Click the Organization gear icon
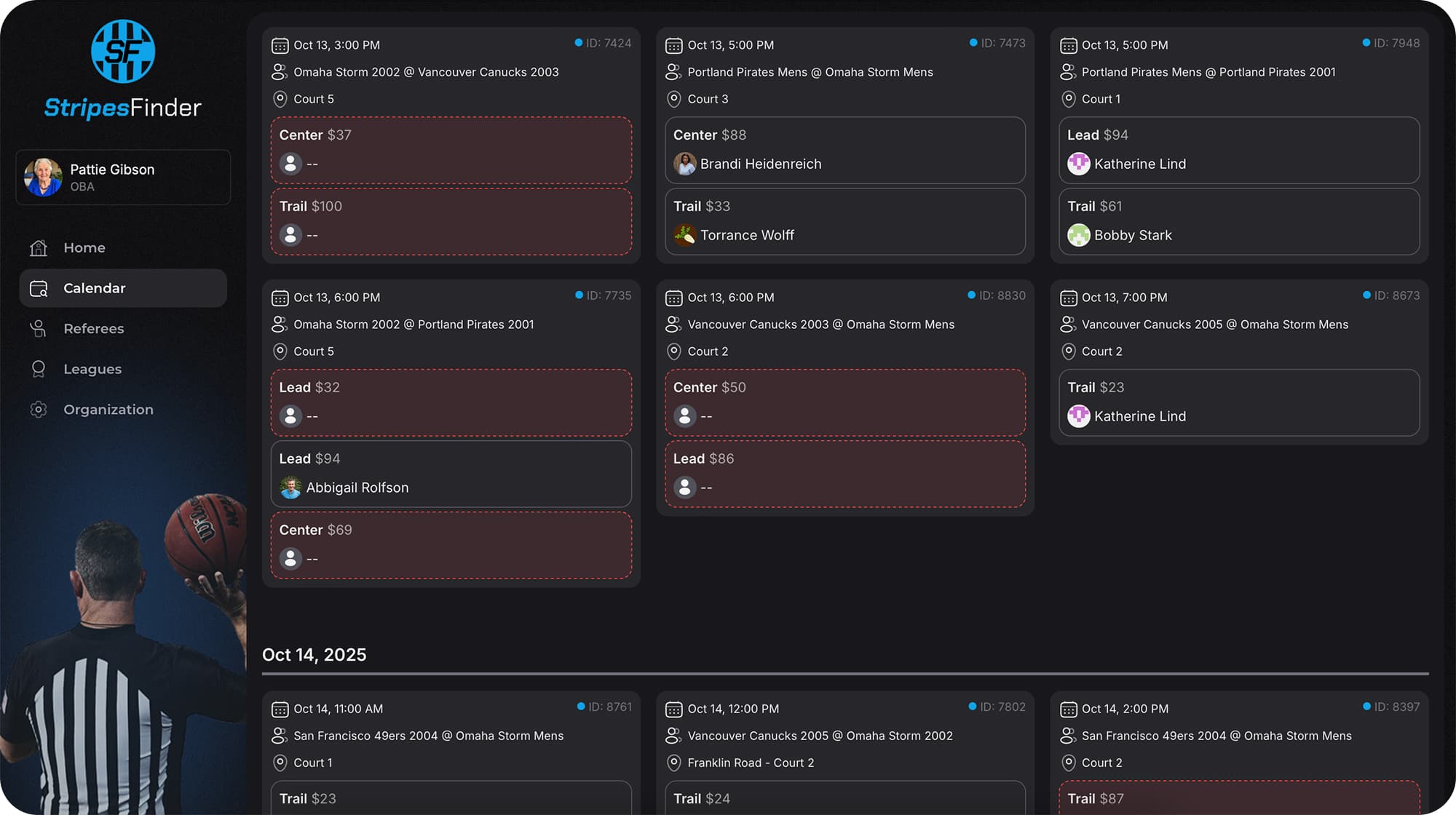 point(38,410)
